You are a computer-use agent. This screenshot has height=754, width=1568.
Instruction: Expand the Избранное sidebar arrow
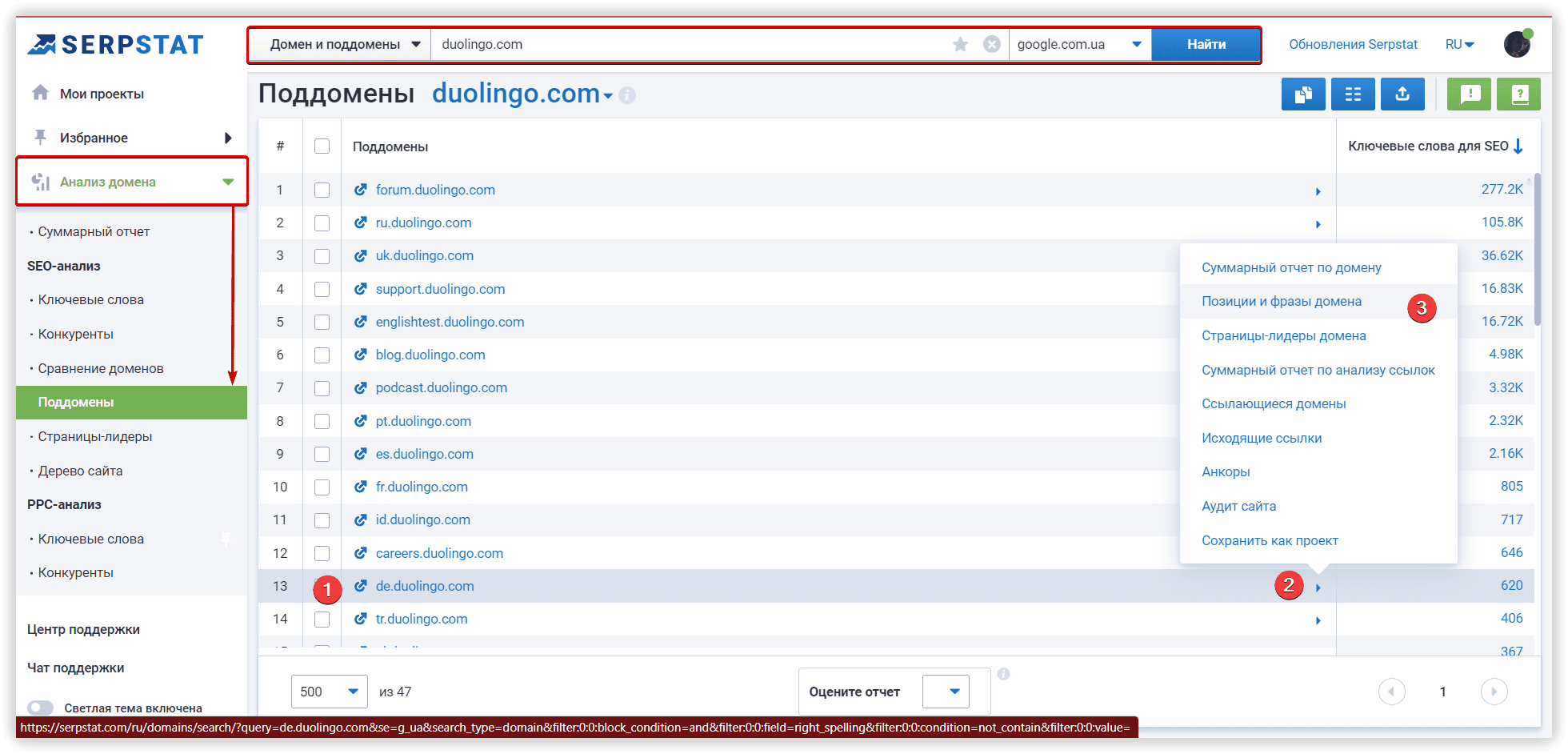click(x=228, y=138)
